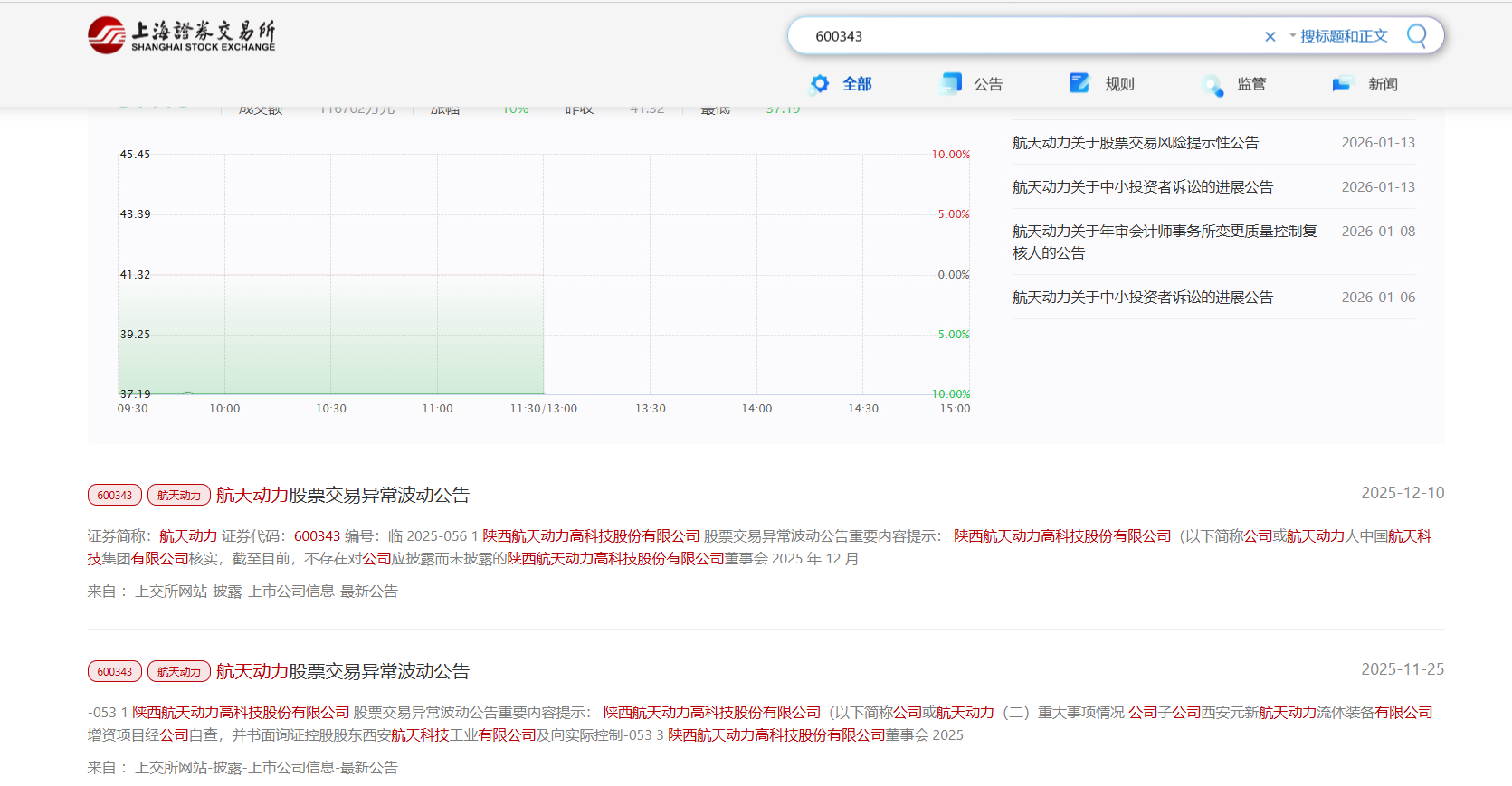Image resolution: width=1512 pixels, height=786 pixels.
Task: Click the red 10.00% axis label
Action: 951,155
